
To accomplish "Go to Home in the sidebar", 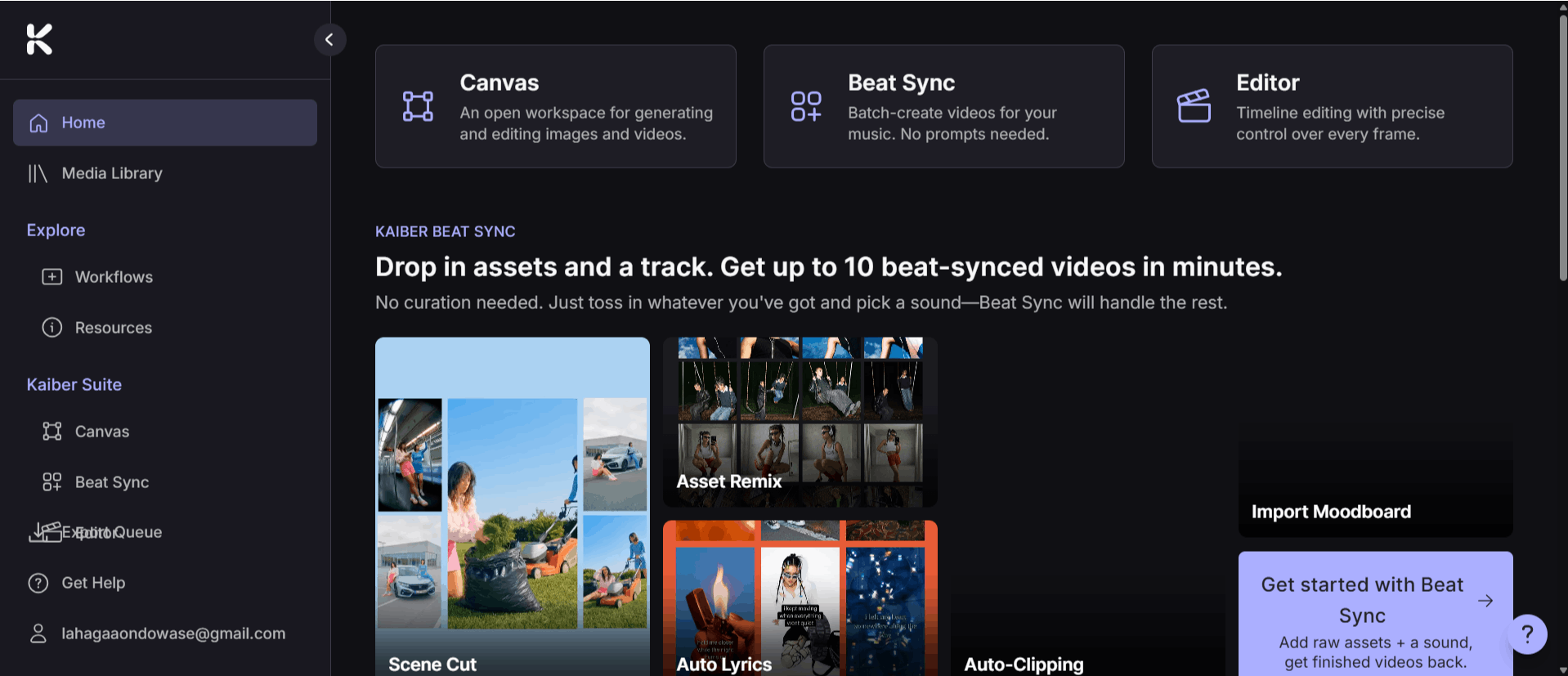I will point(165,123).
